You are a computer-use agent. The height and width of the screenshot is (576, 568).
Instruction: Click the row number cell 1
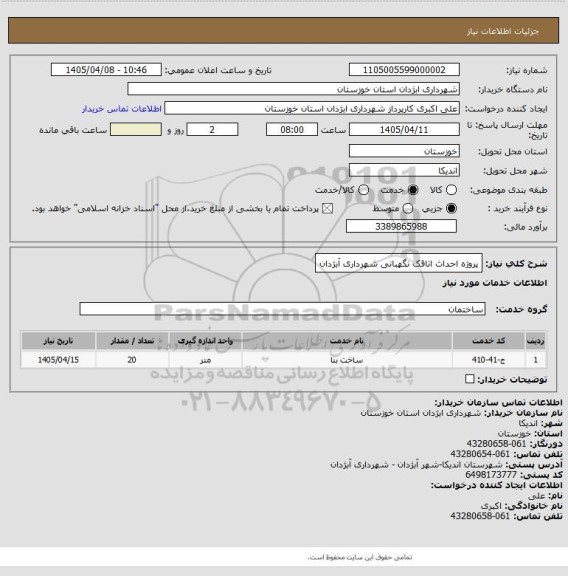point(535,360)
